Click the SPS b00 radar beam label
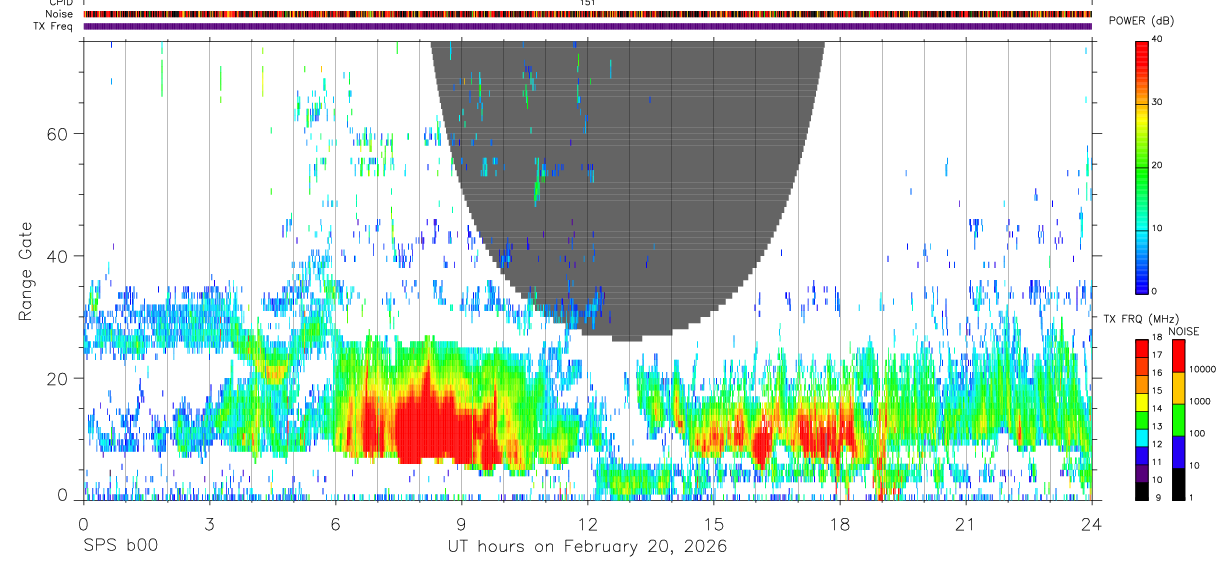 (x=120, y=546)
